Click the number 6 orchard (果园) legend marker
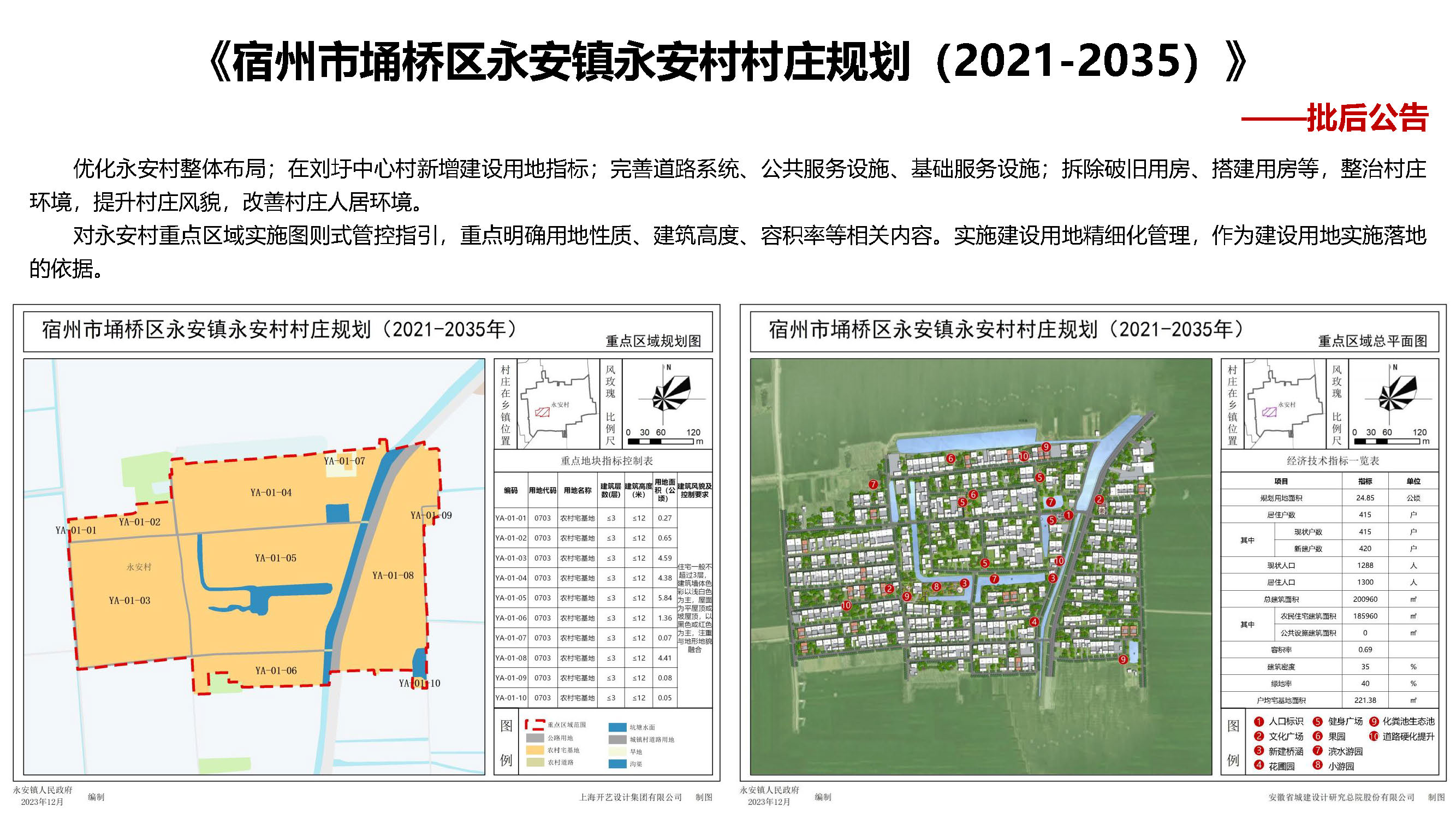This screenshot has width=1456, height=819. (x=1317, y=736)
